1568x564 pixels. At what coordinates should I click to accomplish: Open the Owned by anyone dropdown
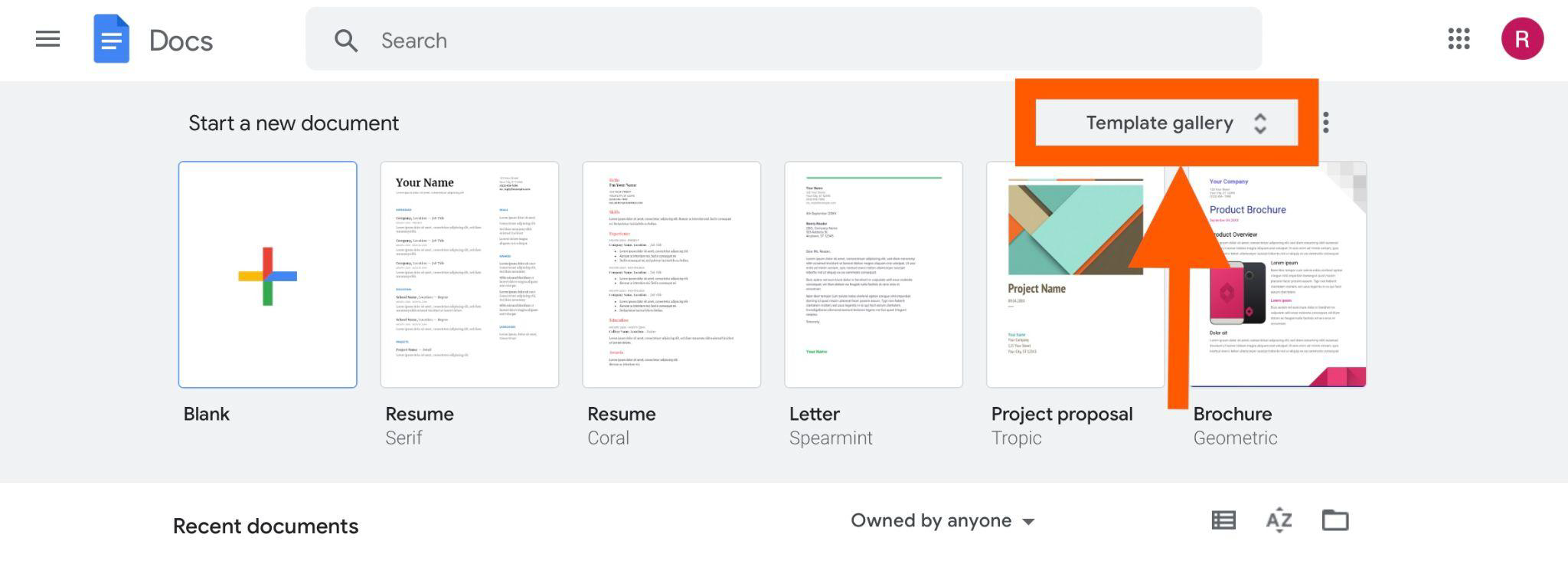pyautogui.click(x=942, y=521)
